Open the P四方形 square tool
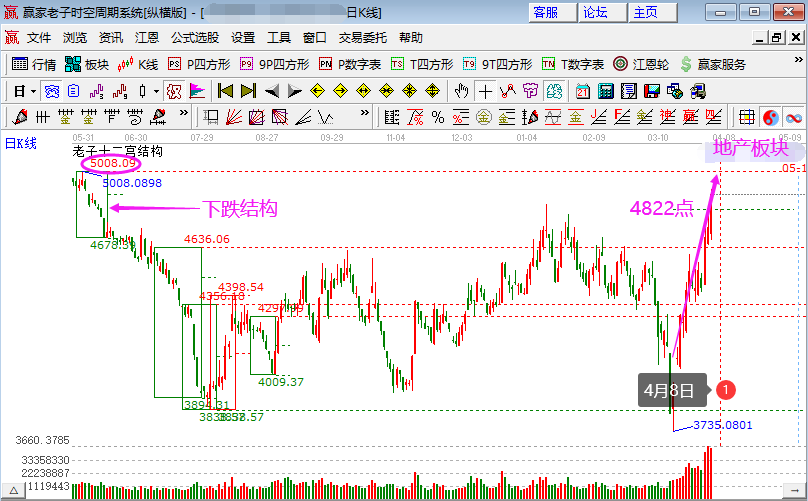Image resolution: width=808 pixels, height=501 pixels. 199,64
